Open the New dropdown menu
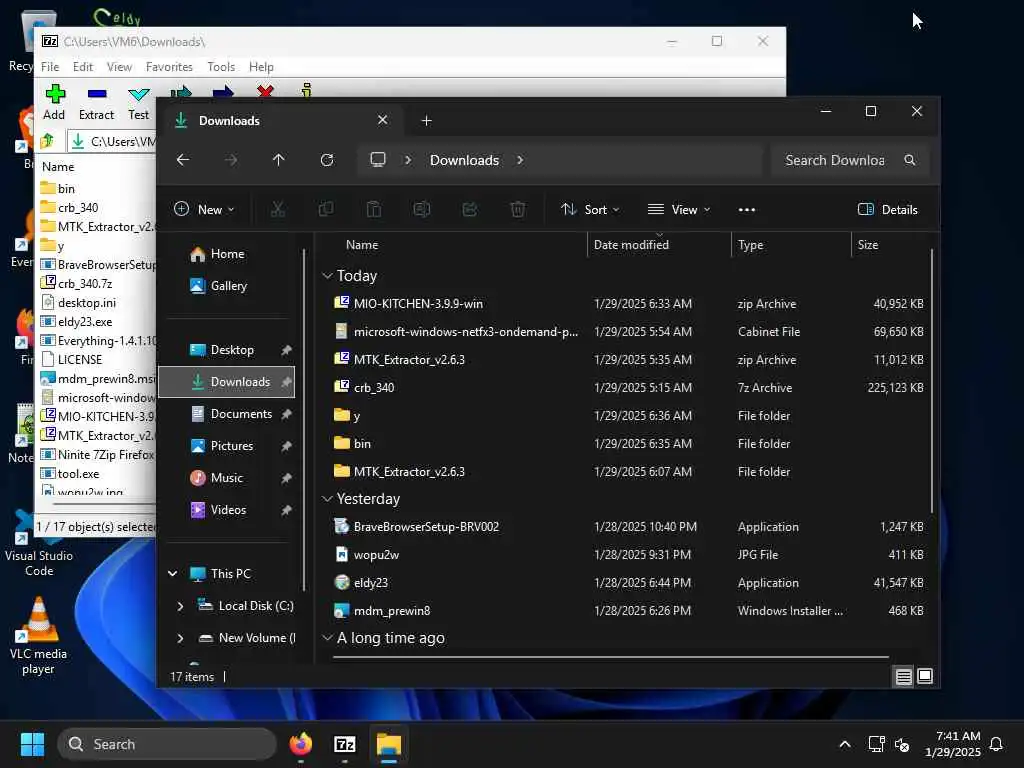This screenshot has height=768, width=1024. point(204,210)
